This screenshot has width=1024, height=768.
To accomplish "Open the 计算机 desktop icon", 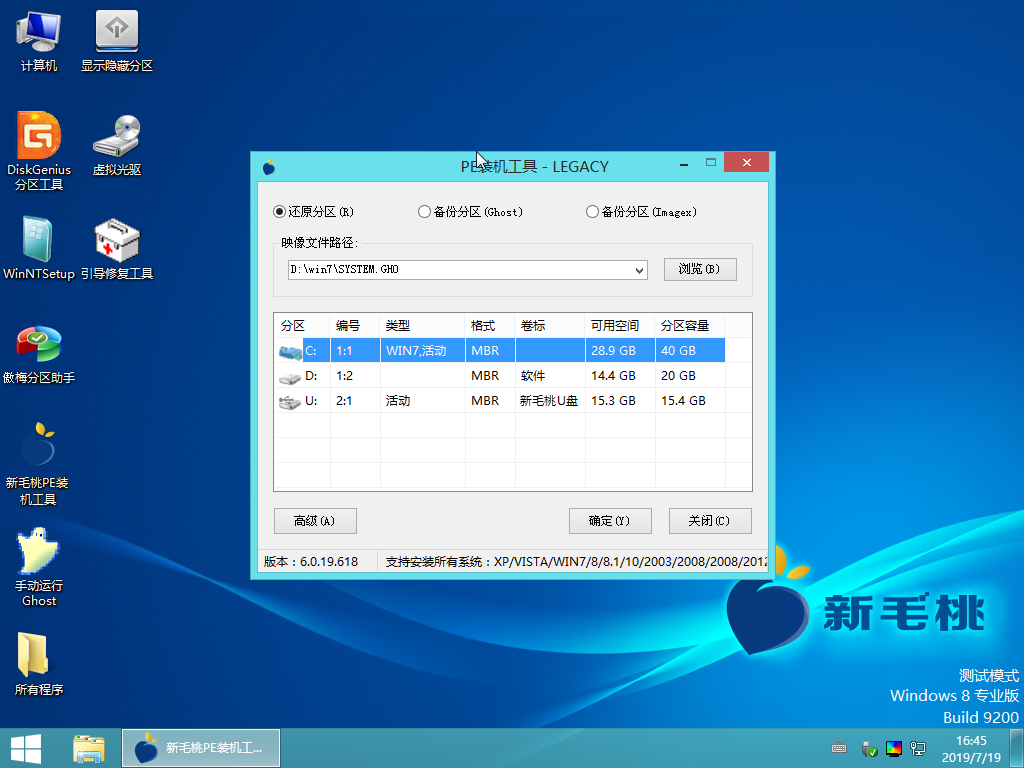I will [39, 40].
